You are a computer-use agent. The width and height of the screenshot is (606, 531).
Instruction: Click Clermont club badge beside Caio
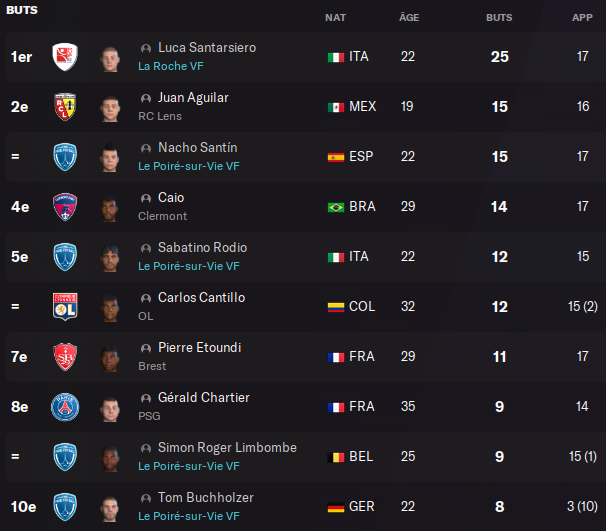65,207
